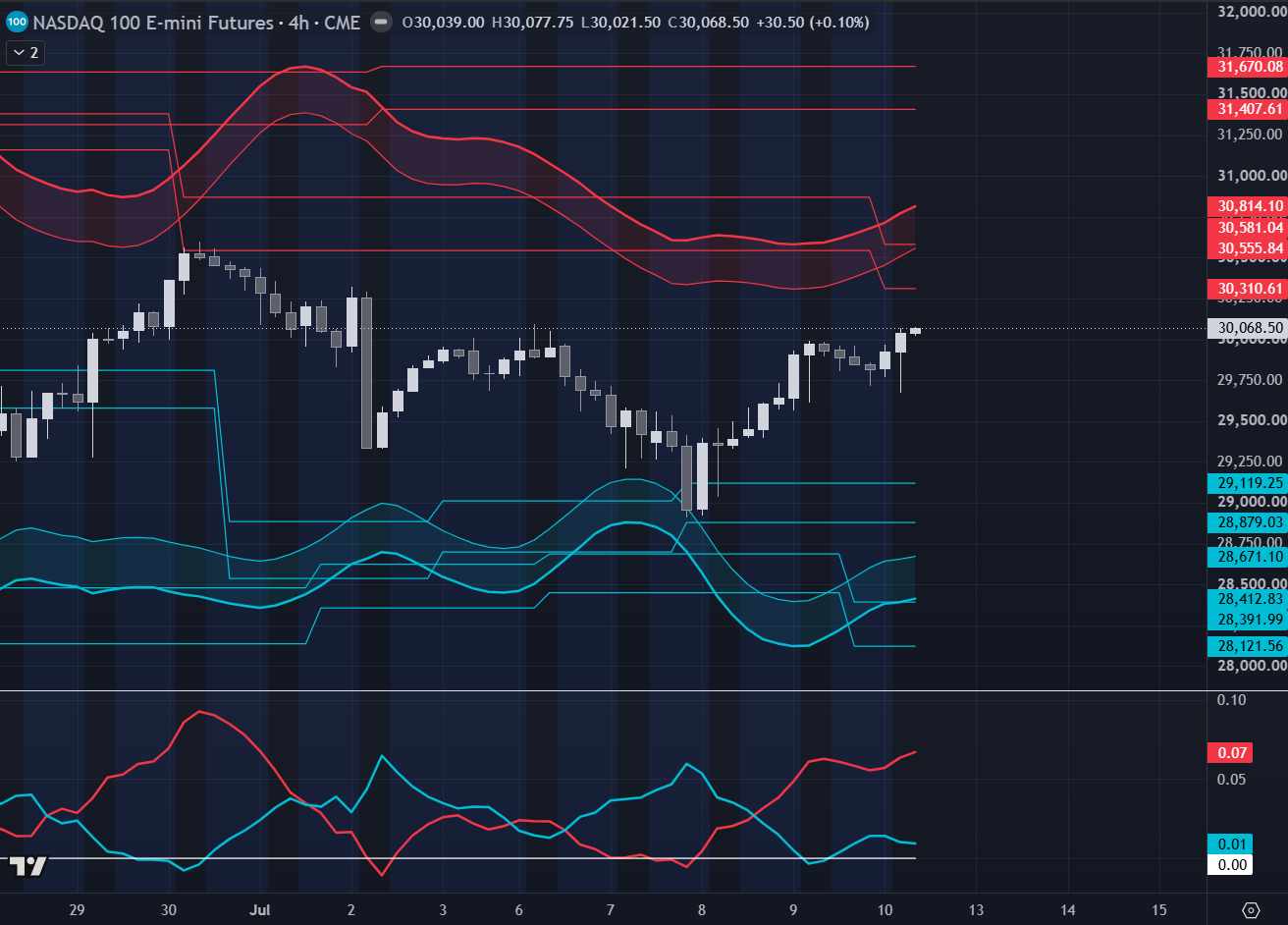Expand the collapsed indicators legend showing 2
1288x925 pixels.
click(25, 53)
